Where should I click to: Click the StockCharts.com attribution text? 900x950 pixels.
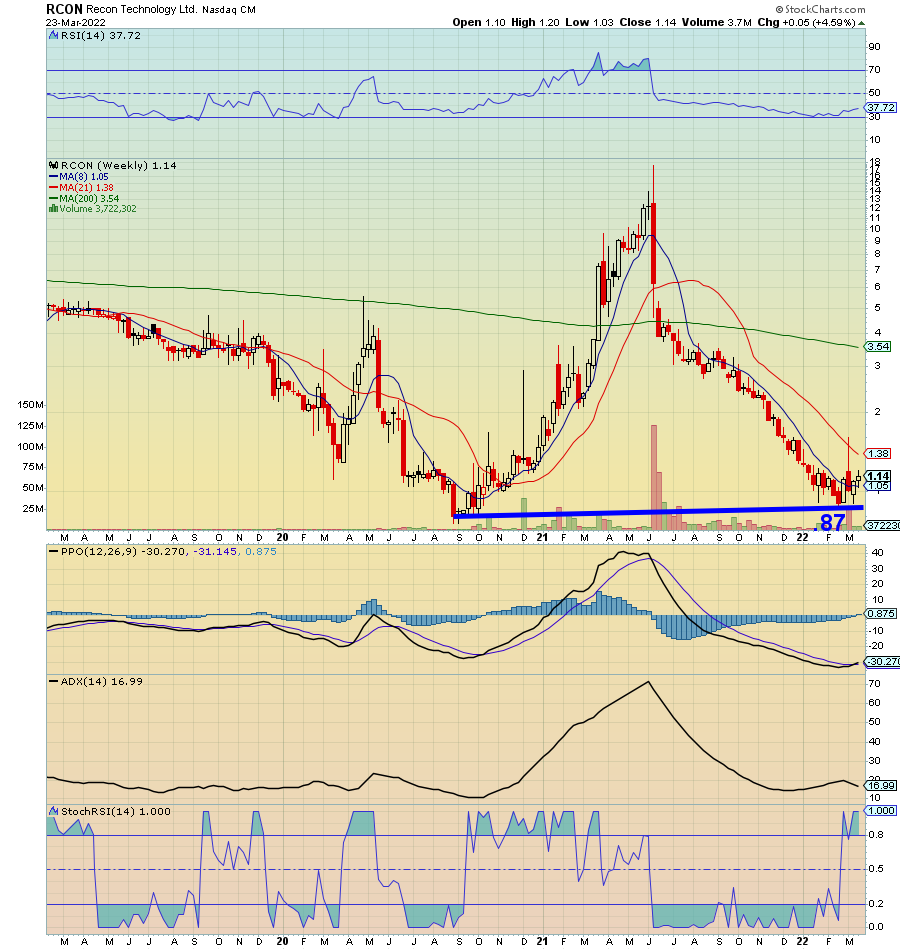pyautogui.click(x=820, y=9)
